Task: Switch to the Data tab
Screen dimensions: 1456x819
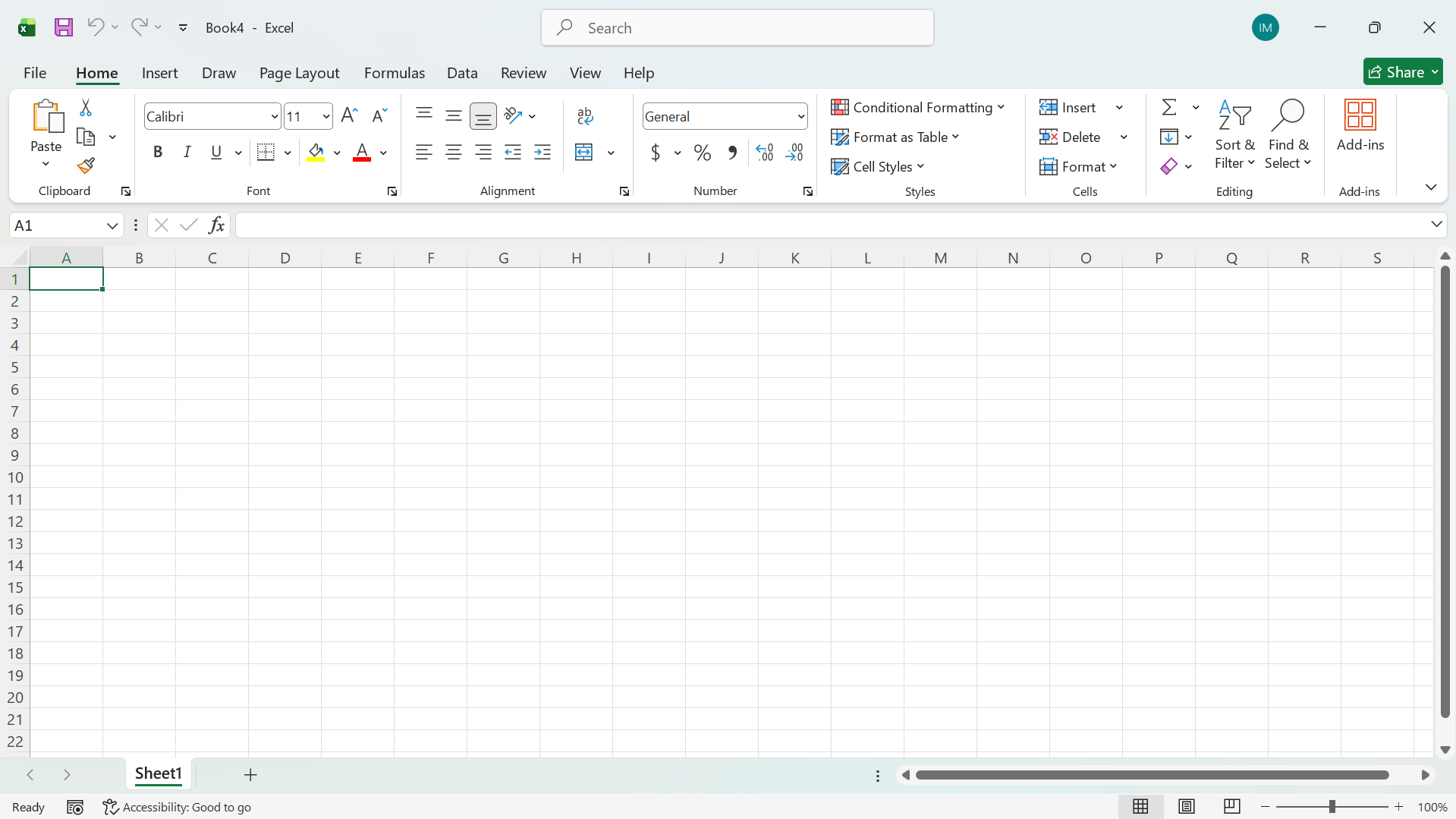Action: (x=462, y=73)
